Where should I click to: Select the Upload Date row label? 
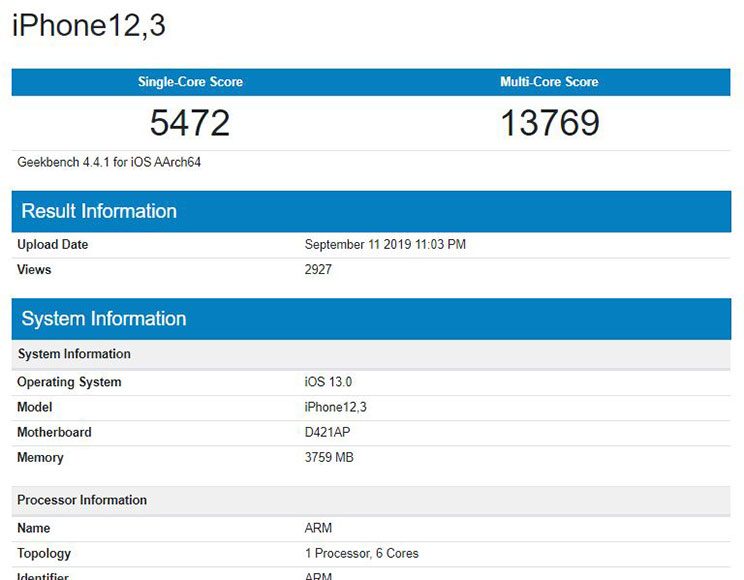click(x=53, y=245)
